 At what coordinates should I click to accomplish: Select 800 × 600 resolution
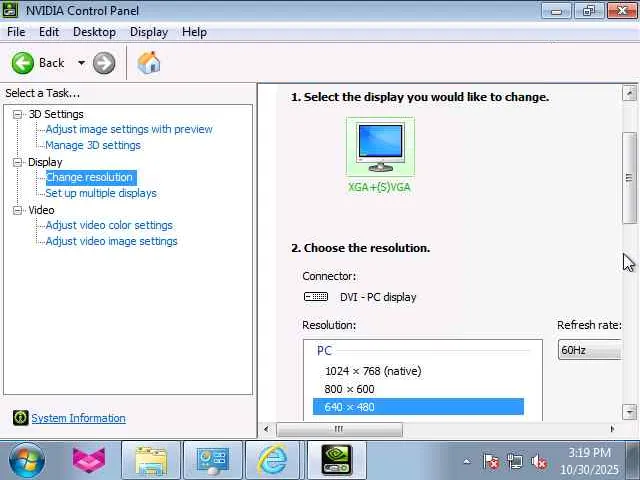click(x=349, y=389)
